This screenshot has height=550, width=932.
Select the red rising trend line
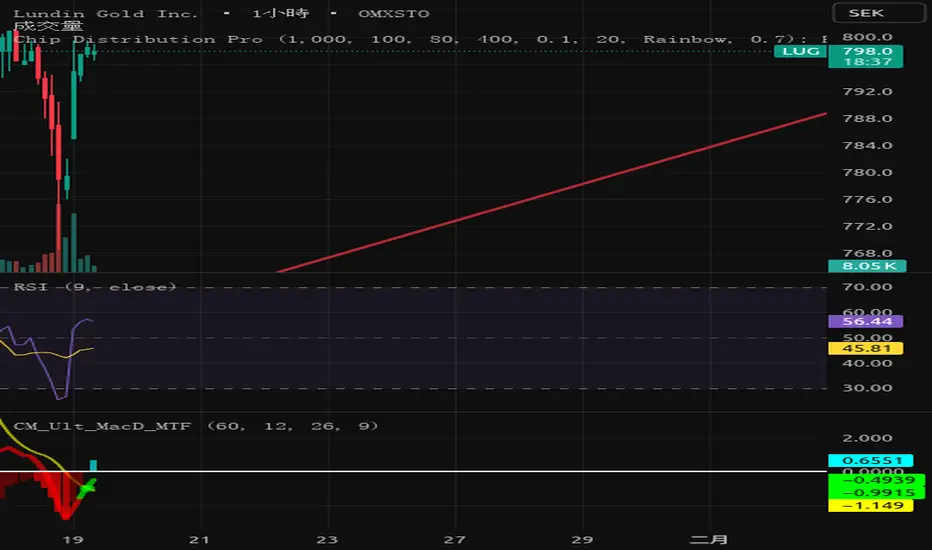tap(552, 192)
